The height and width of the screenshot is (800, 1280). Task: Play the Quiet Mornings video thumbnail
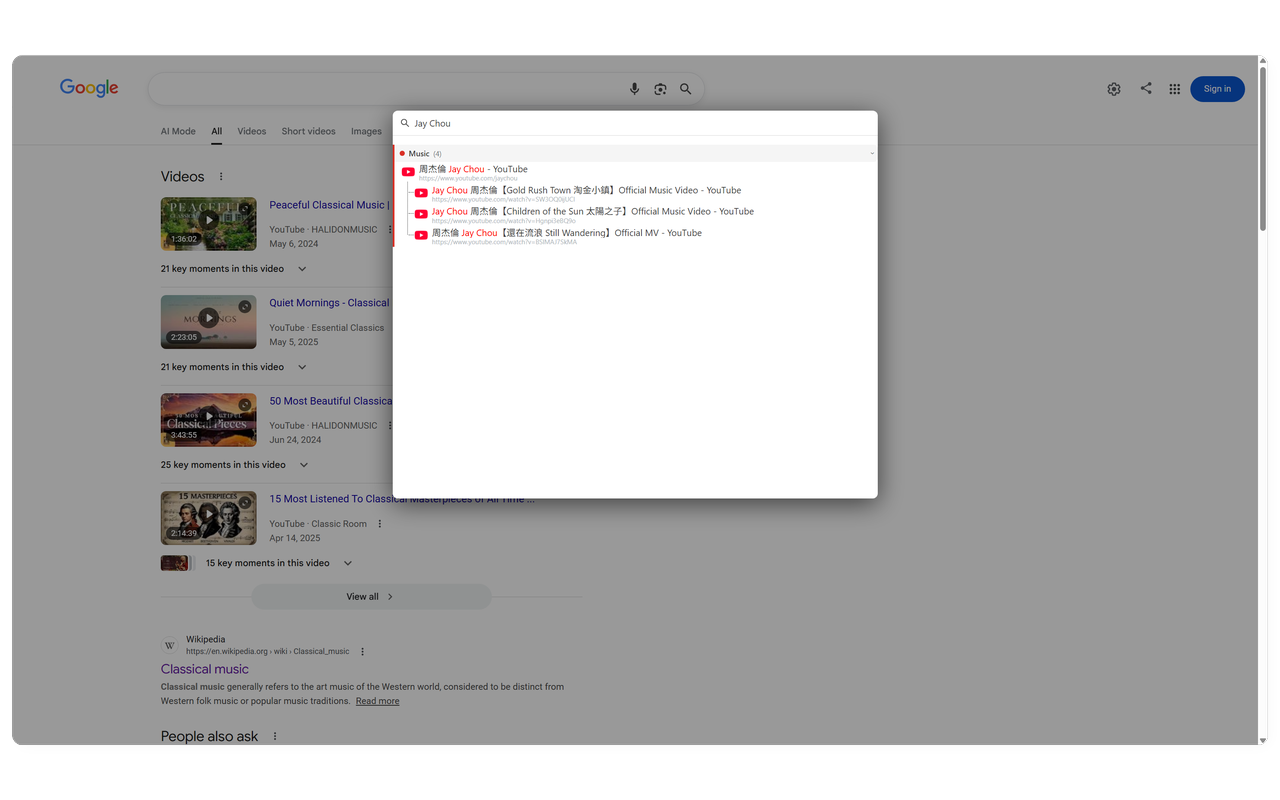[x=208, y=319]
